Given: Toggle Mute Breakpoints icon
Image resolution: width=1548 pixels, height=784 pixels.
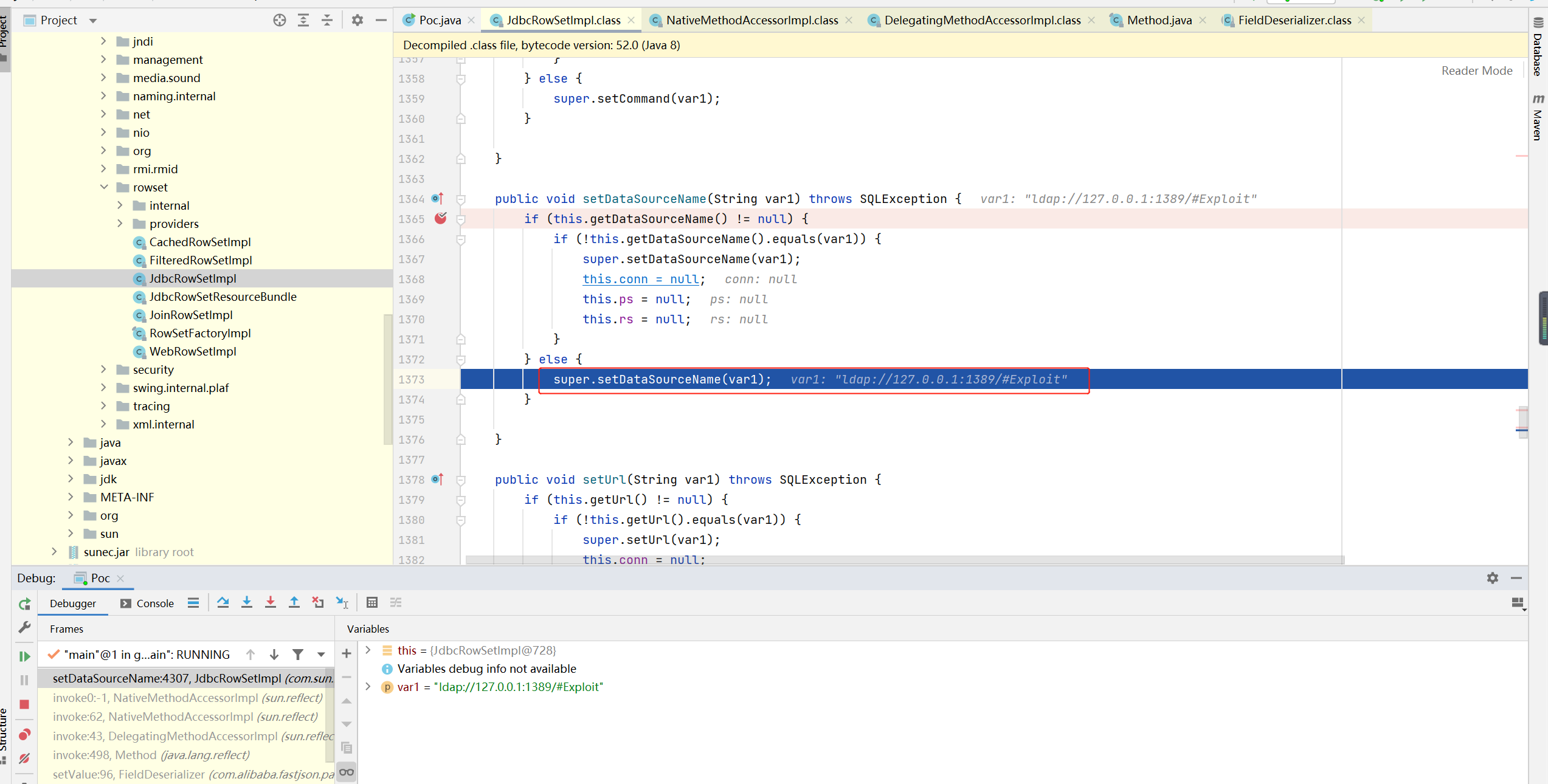Looking at the screenshot, I should [x=24, y=758].
